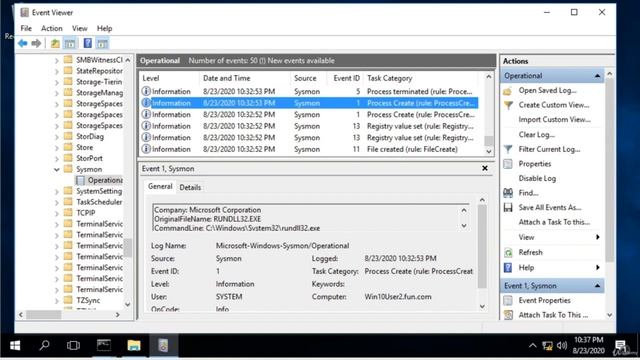This screenshot has width=640, height=360.
Task: Click the event list scroll down arrow
Action: coord(489,151)
